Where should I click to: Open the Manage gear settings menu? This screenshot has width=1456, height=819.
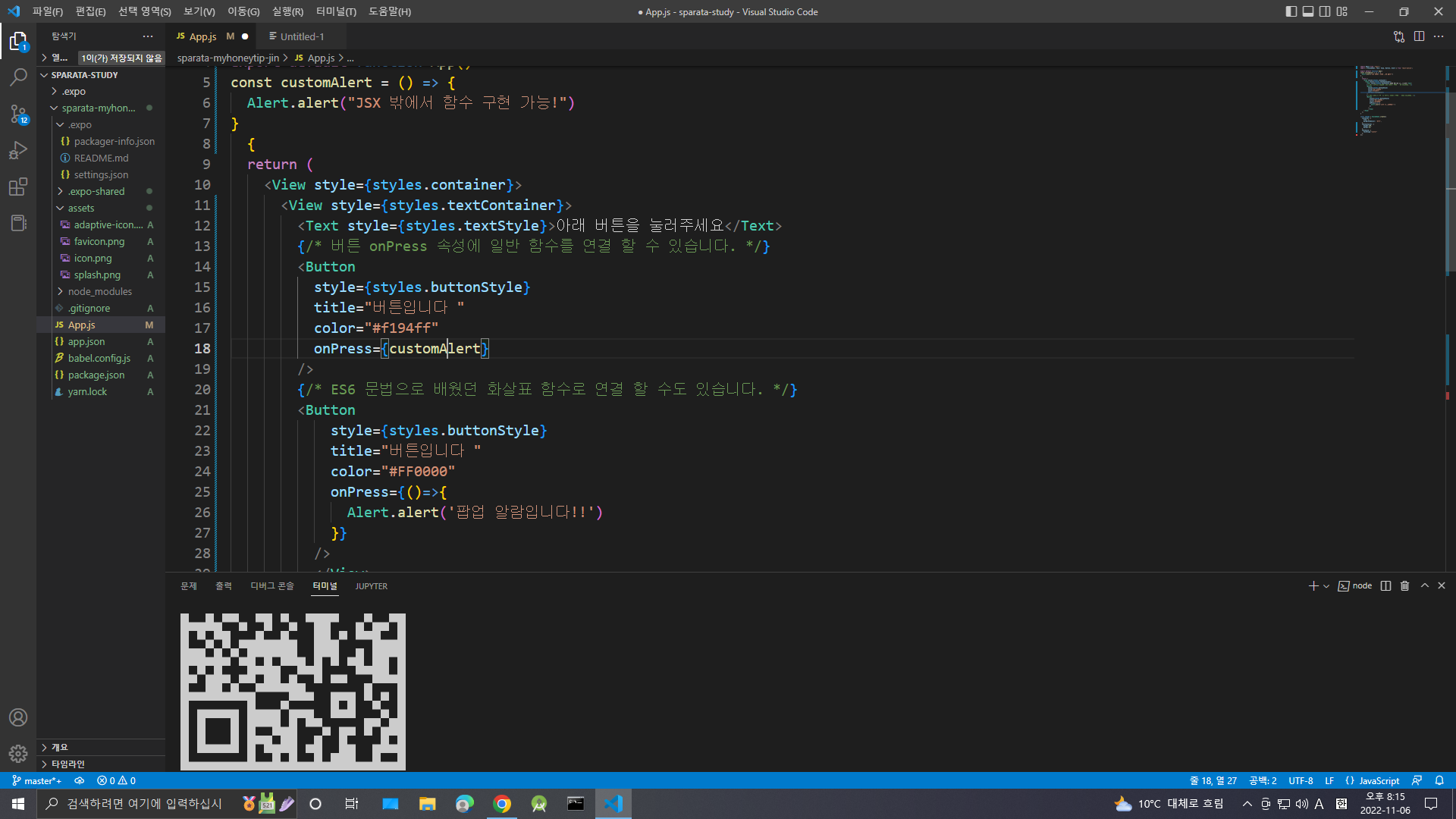18,754
